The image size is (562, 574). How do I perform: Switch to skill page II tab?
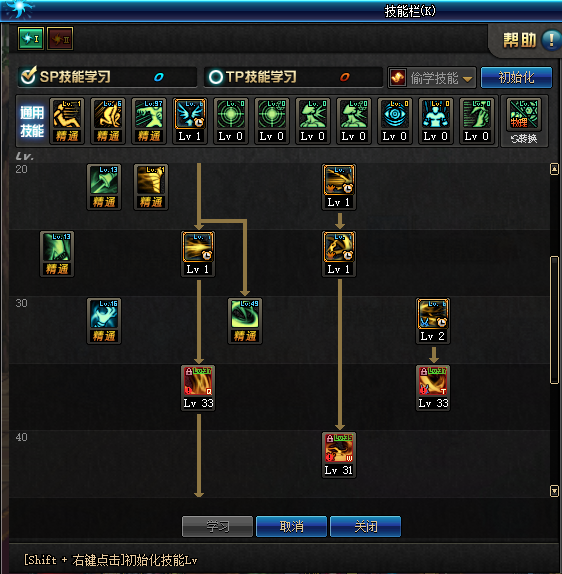coord(60,38)
